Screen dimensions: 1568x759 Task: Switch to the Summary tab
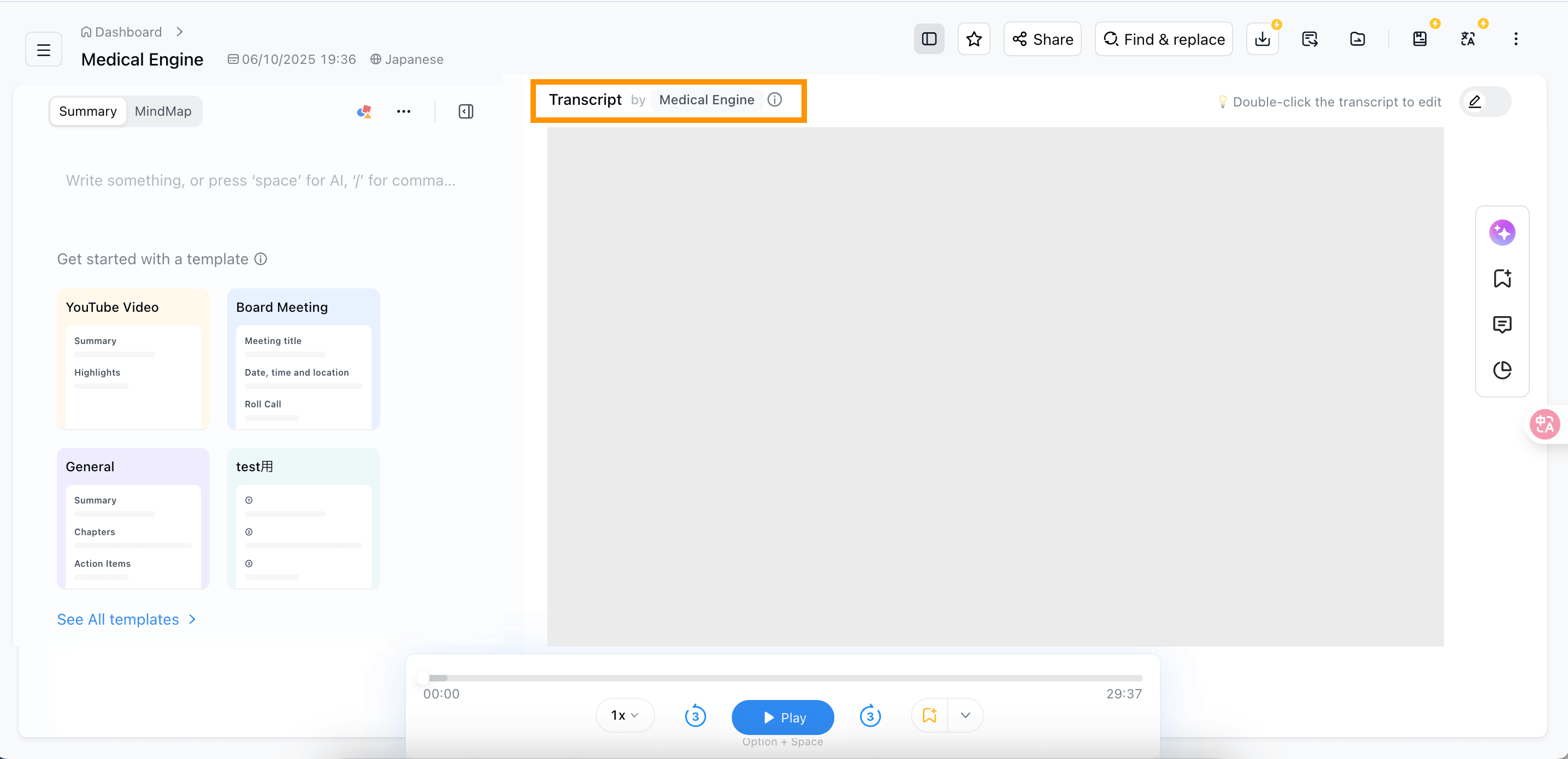pos(87,111)
